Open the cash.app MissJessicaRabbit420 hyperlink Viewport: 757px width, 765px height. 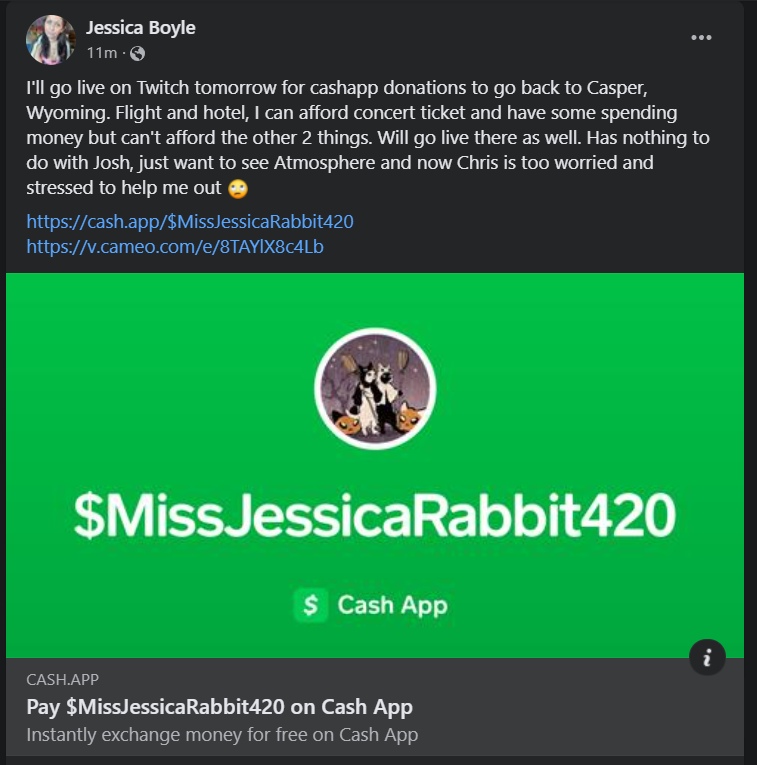(190, 221)
